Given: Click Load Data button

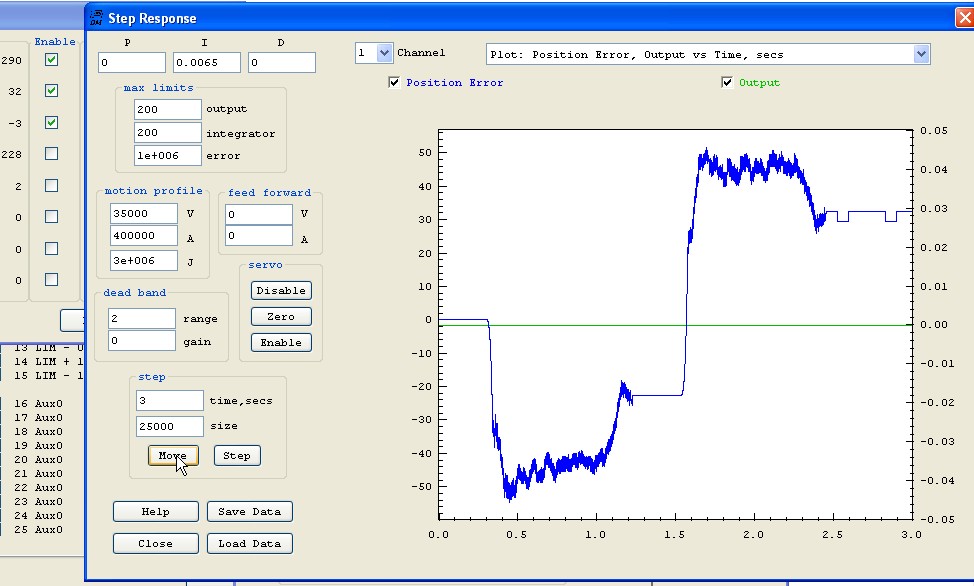Looking at the screenshot, I should 250,544.
